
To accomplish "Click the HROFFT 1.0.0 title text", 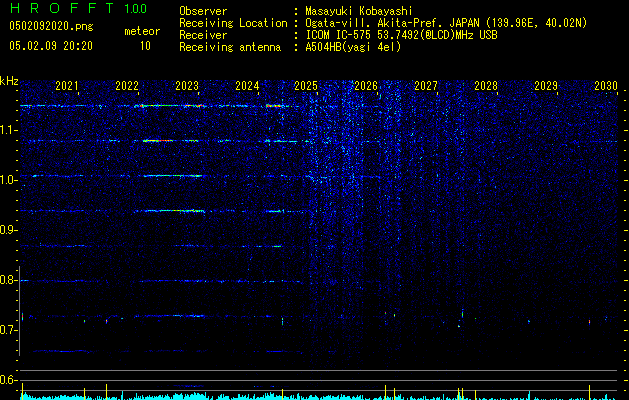I will (x=79, y=8).
